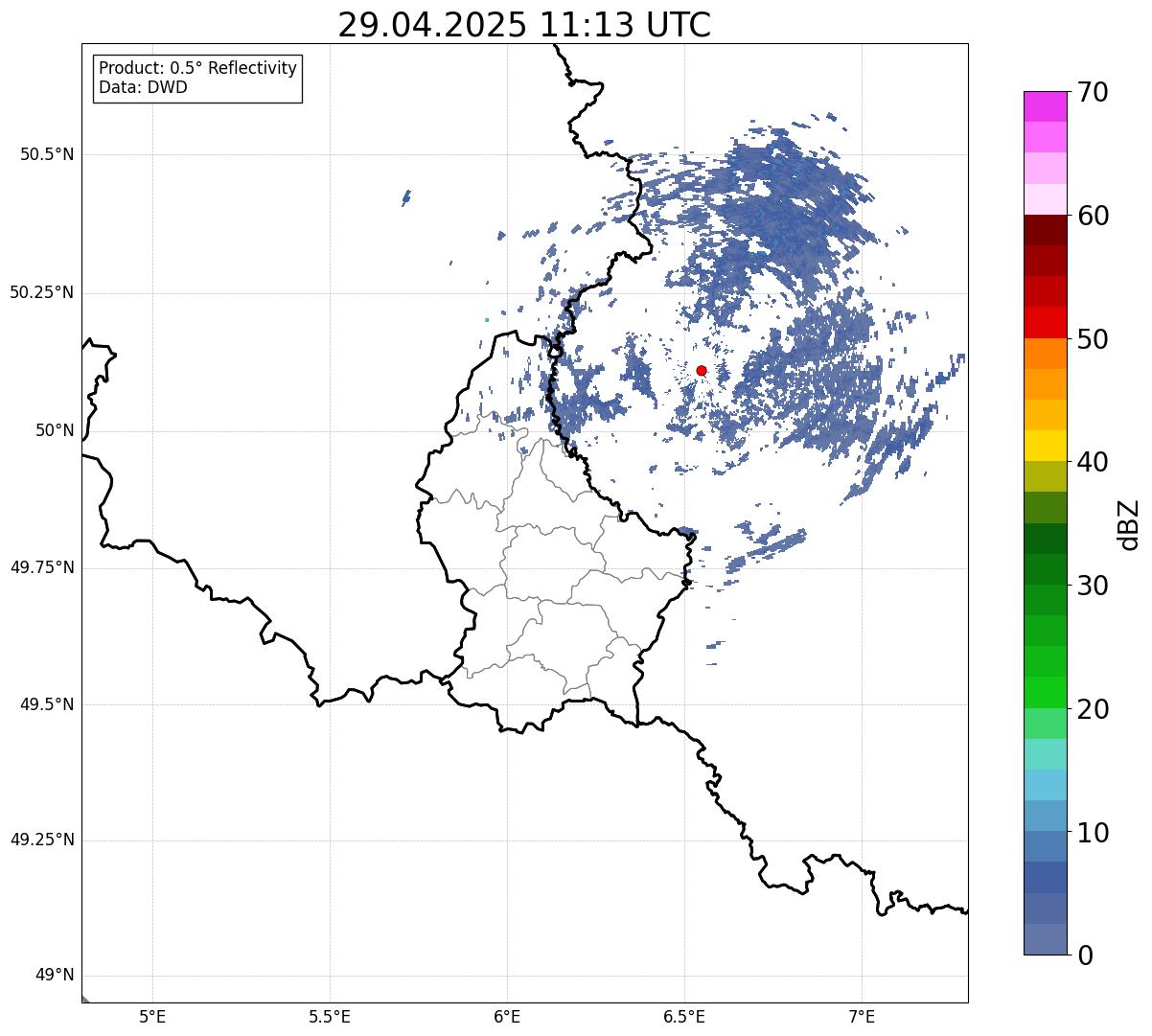This screenshot has height=1036, width=1152.
Task: Click the 49.25°N latitude label
Action: tap(41, 840)
